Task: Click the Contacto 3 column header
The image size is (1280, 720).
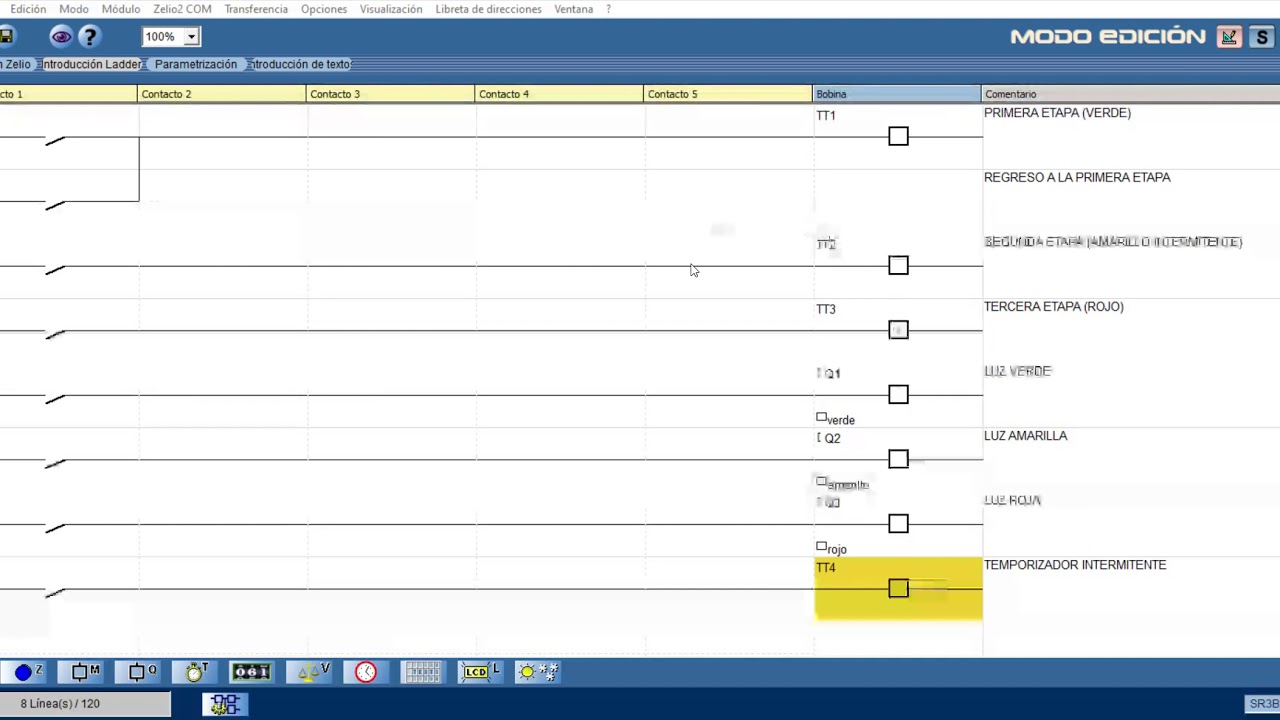Action: [x=390, y=94]
